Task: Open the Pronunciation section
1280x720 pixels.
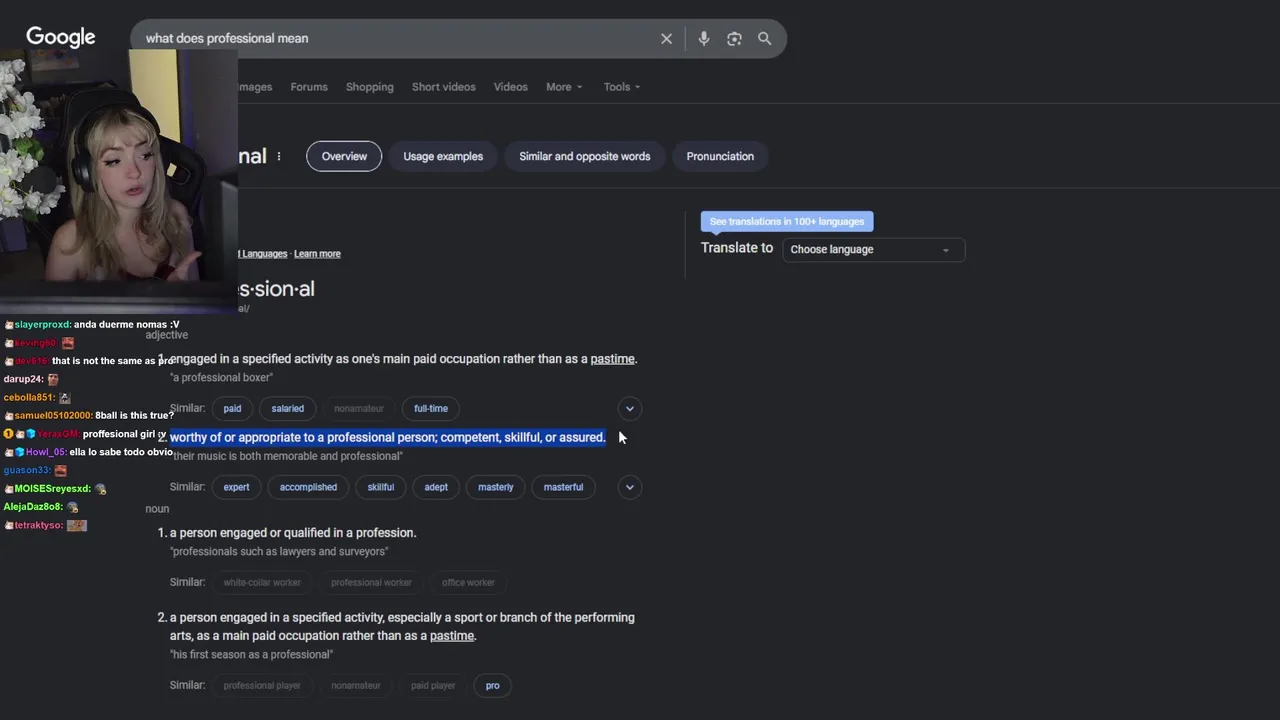Action: coord(720,156)
